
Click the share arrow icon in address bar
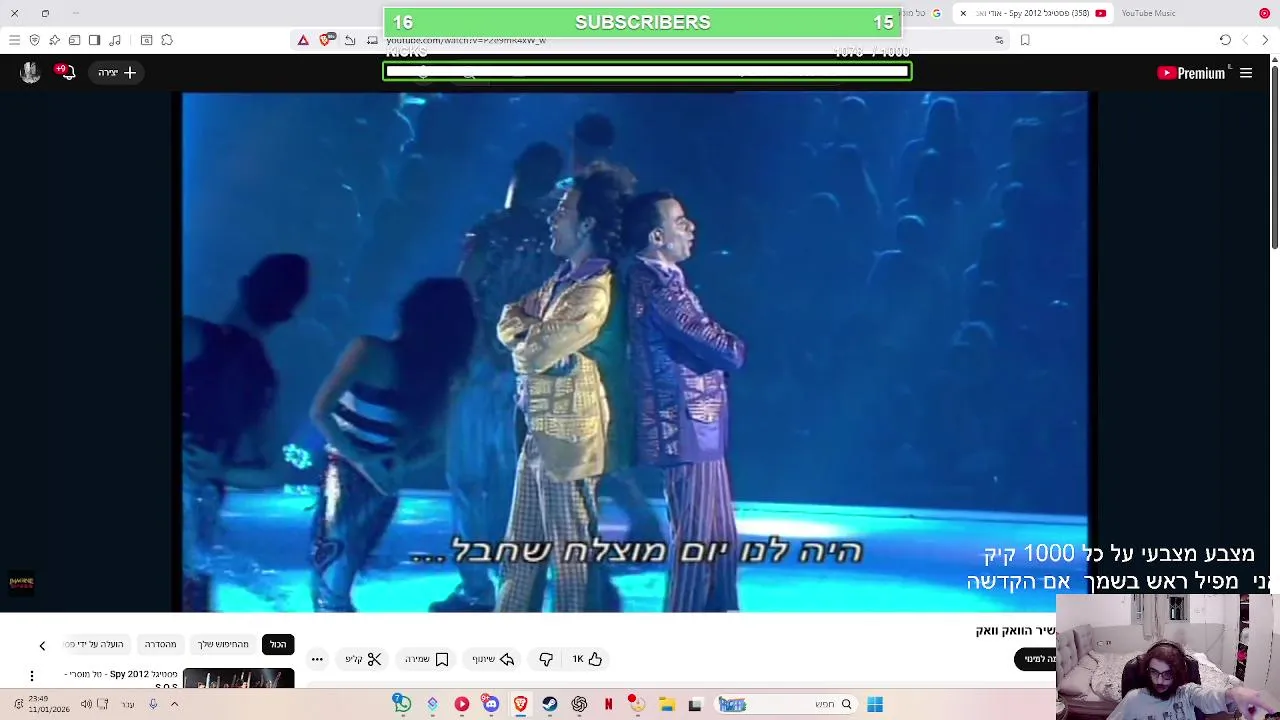tap(350, 40)
